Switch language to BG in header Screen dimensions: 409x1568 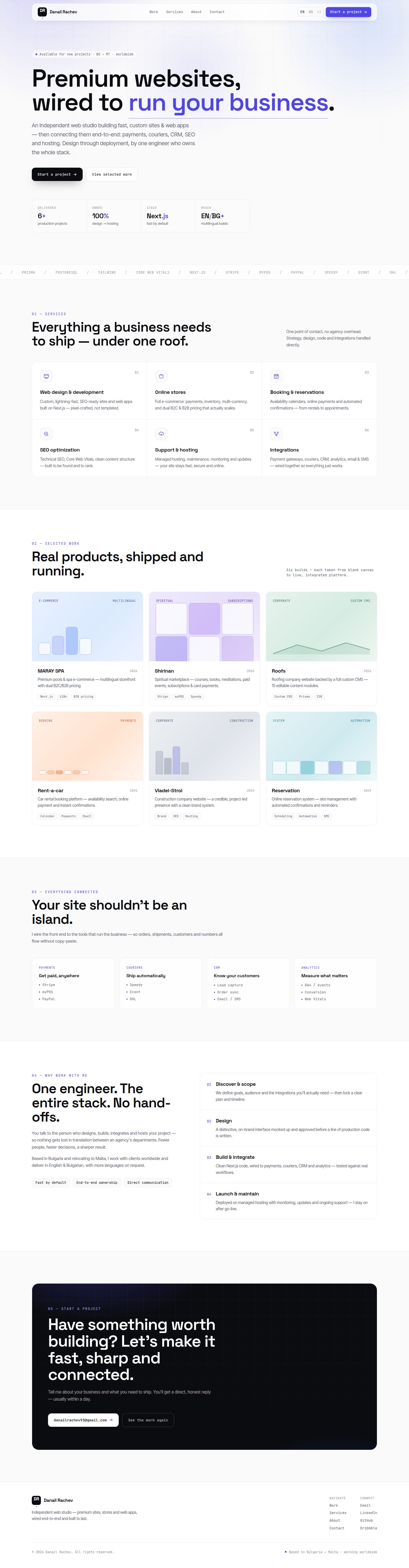(310, 12)
